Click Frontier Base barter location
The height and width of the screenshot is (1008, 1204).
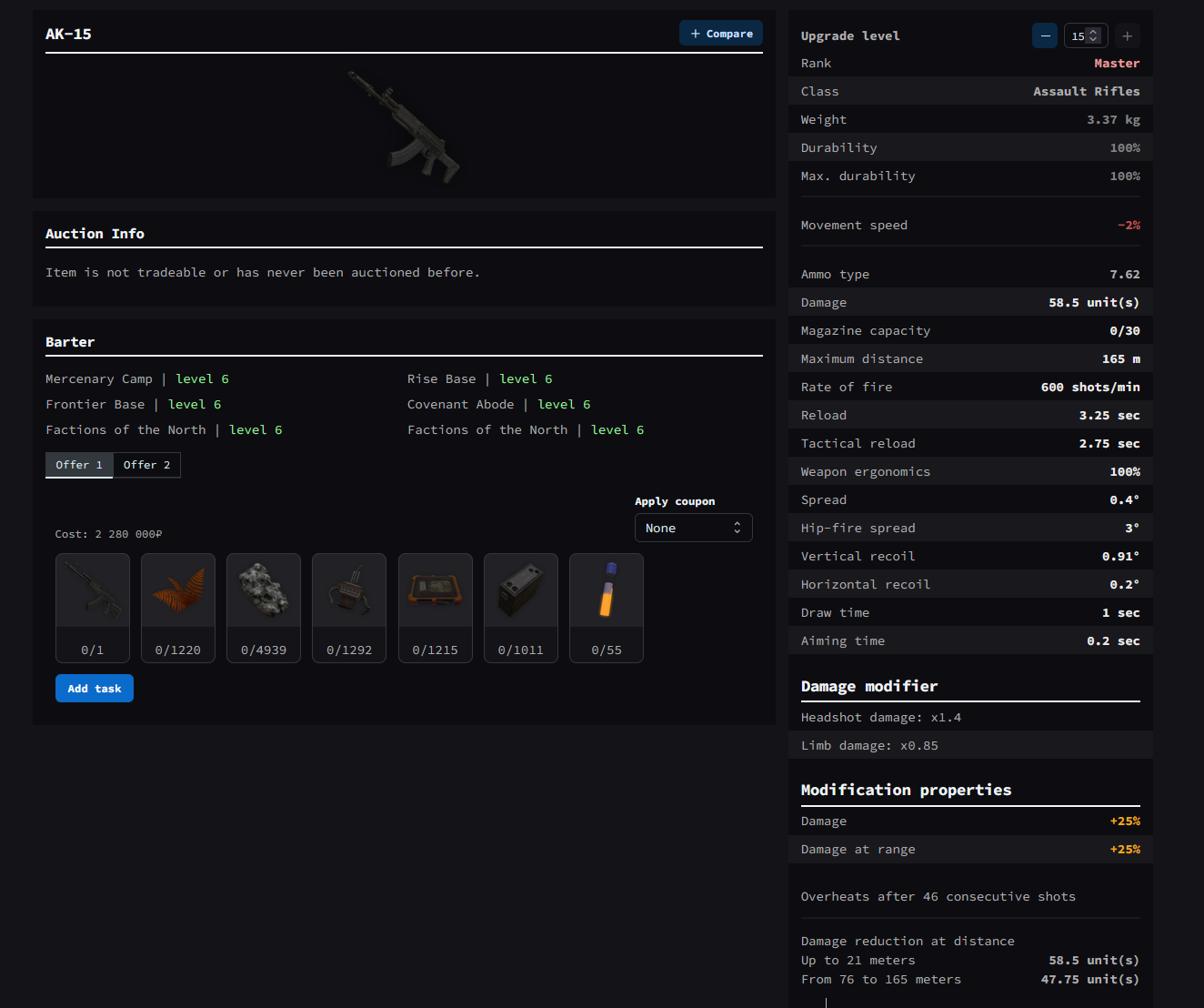(x=95, y=405)
